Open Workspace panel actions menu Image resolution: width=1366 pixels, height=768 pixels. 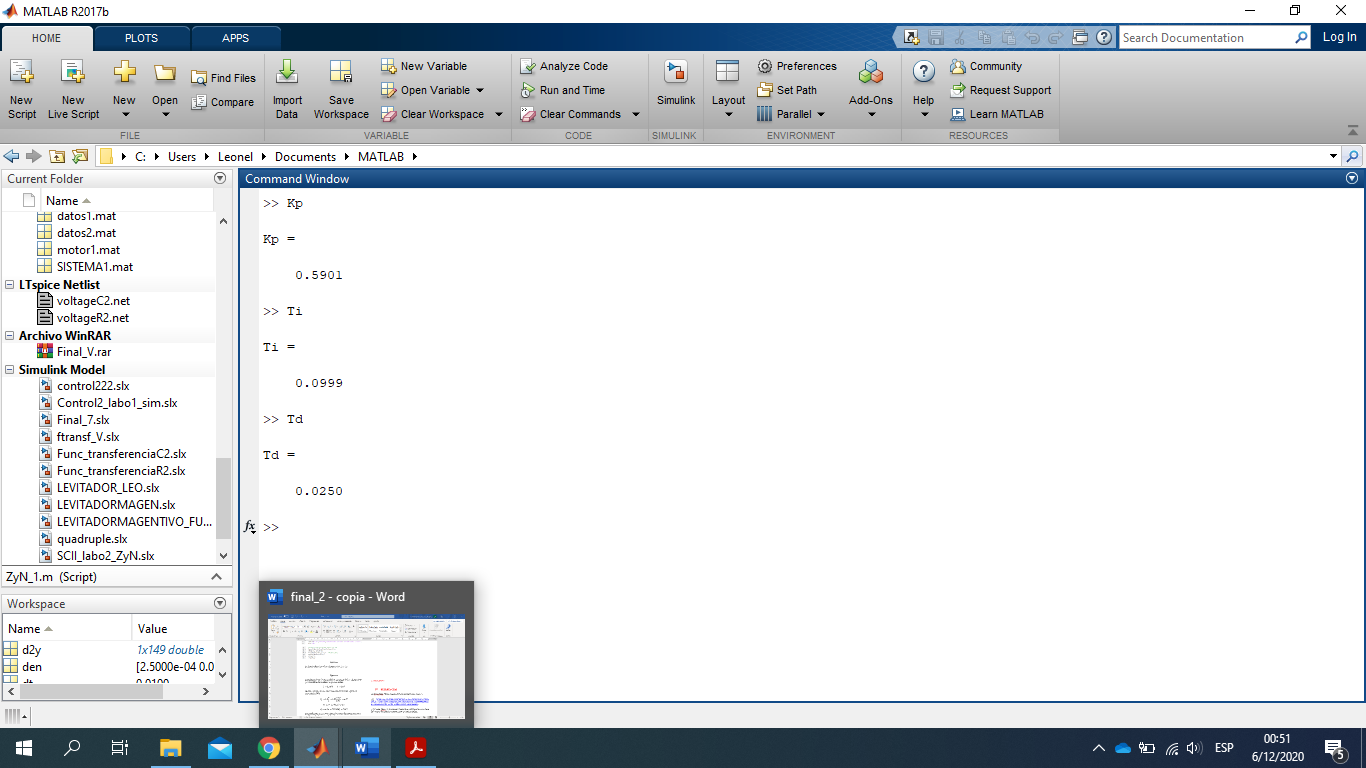(x=220, y=603)
